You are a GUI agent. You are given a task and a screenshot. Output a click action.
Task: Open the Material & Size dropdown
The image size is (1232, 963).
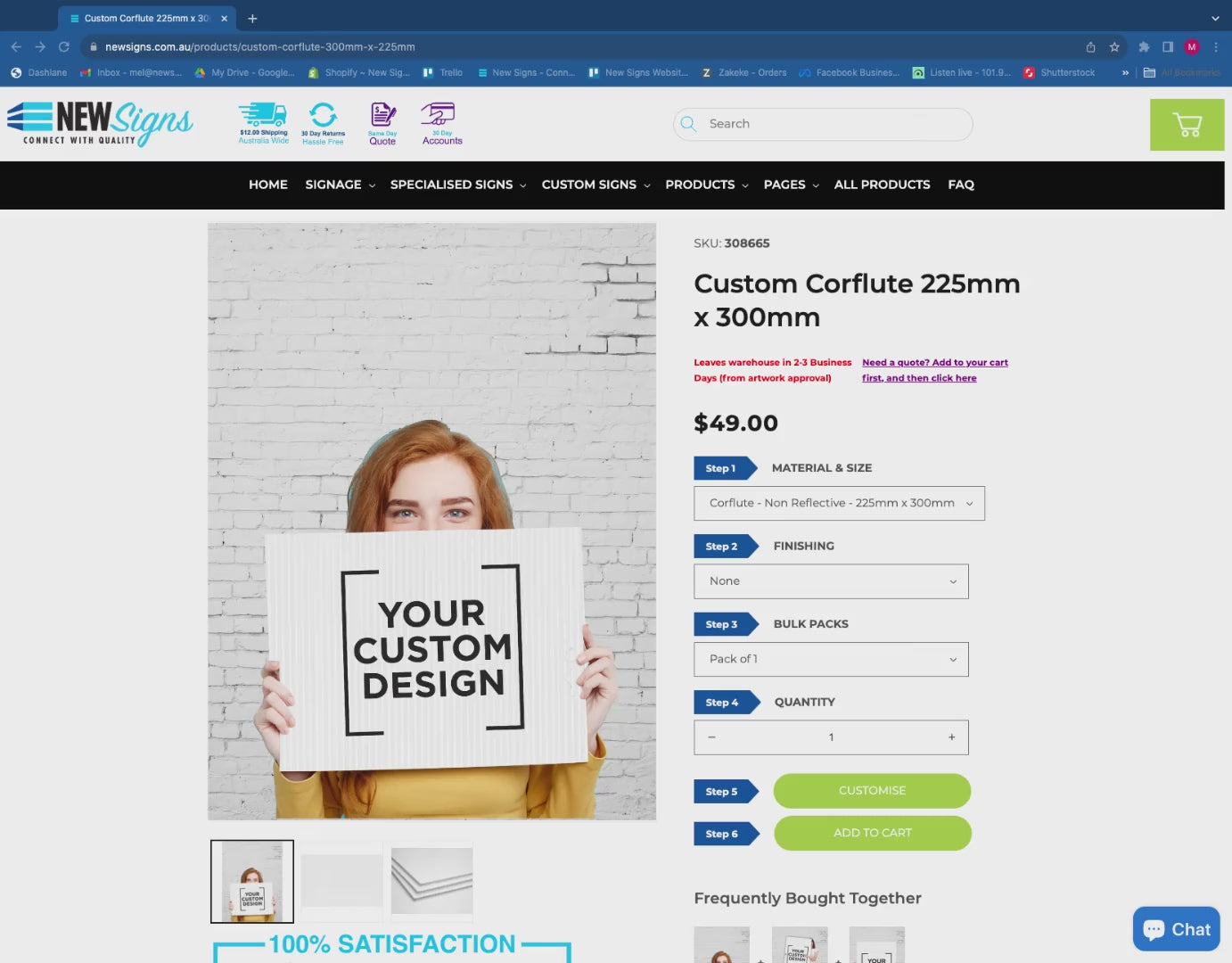pyautogui.click(x=839, y=503)
